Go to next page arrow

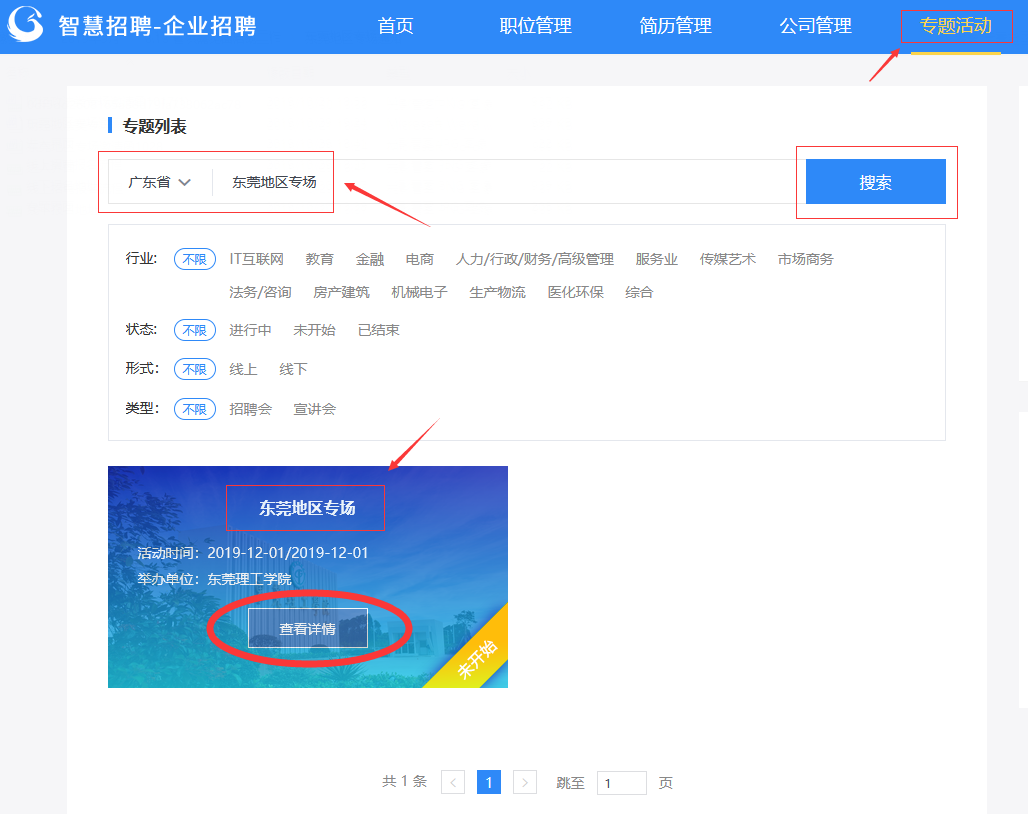tap(525, 782)
